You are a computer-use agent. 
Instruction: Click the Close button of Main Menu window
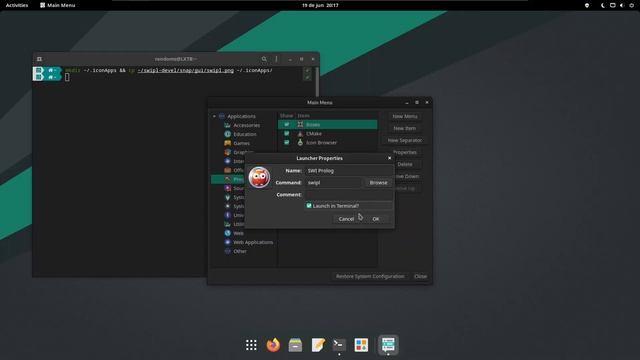tap(420, 276)
